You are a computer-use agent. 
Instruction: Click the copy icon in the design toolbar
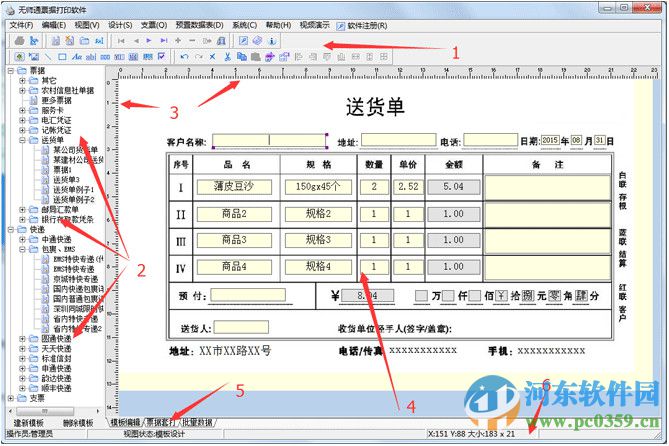pos(241,56)
